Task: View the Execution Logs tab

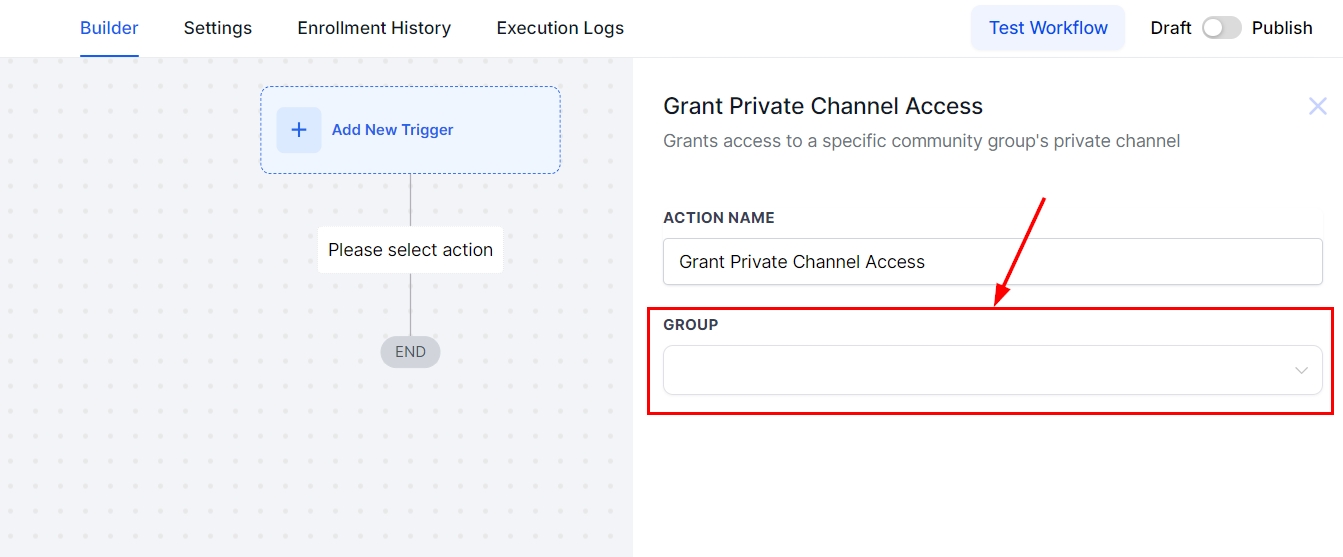Action: click(x=560, y=28)
